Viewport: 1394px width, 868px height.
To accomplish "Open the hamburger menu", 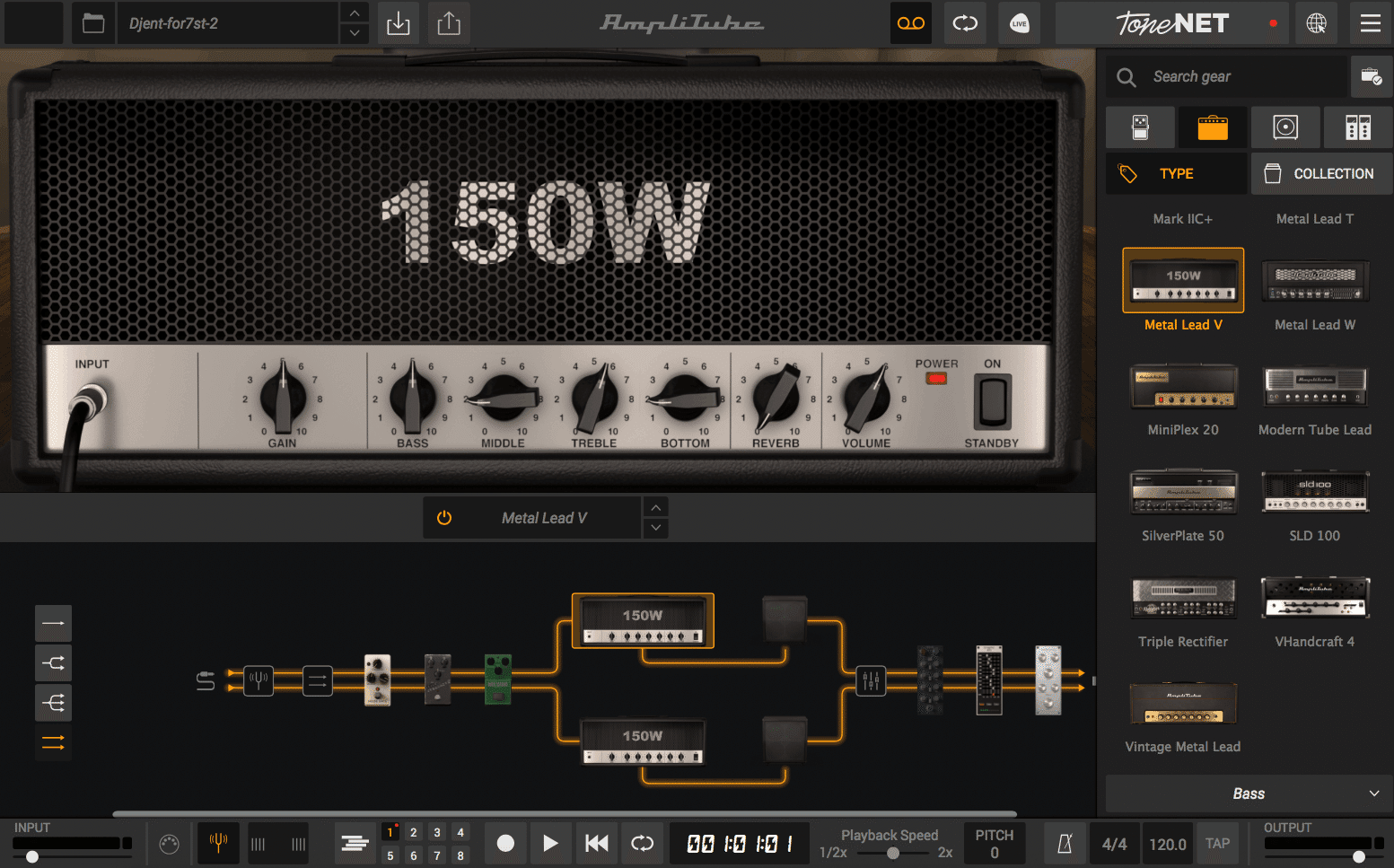I will click(1370, 23).
